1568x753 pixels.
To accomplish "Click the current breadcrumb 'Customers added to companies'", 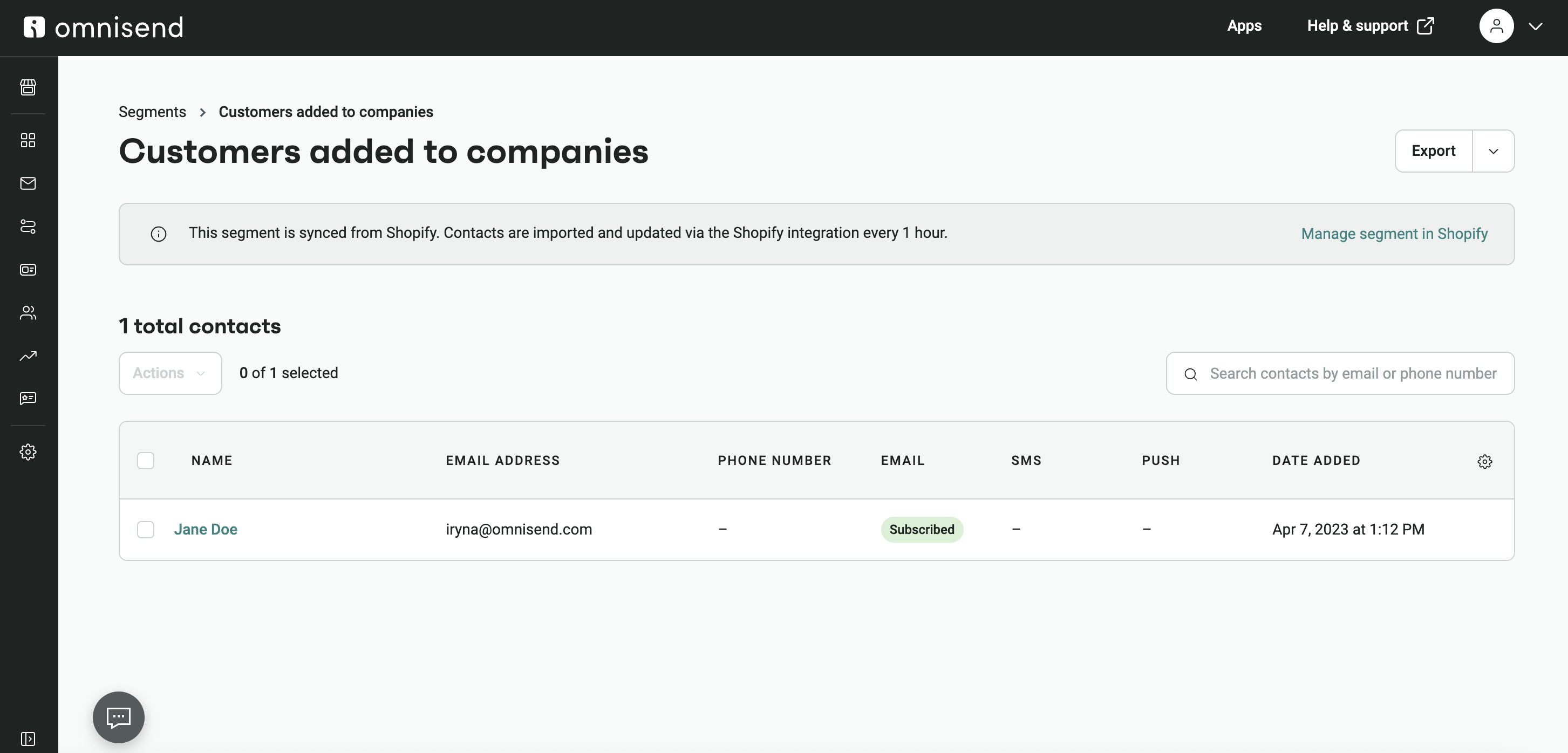I will (x=326, y=112).
